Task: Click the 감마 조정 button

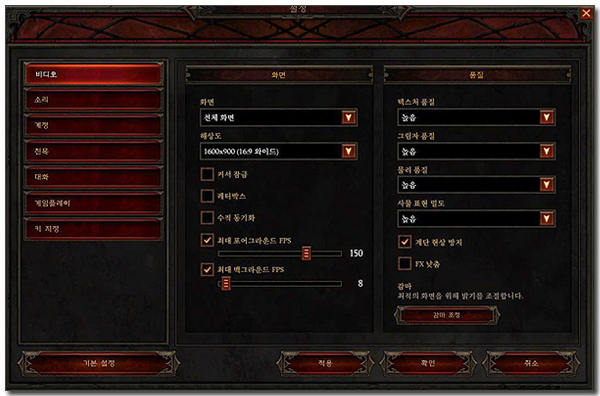Action: click(447, 315)
